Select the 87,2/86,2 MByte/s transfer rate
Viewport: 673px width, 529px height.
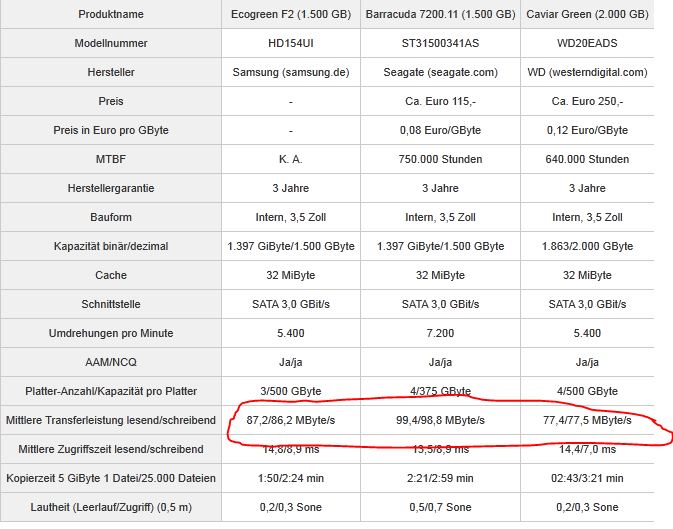[x=290, y=421]
